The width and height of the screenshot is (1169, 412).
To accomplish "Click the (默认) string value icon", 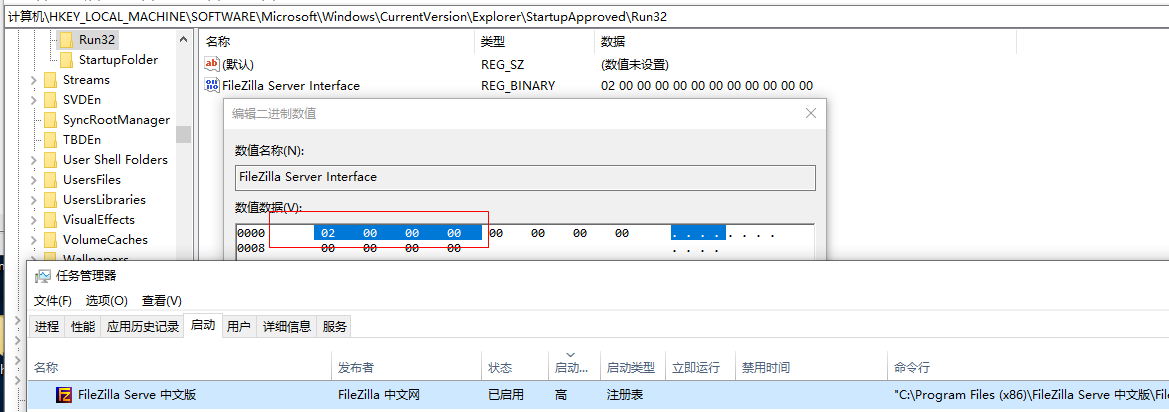I will [212, 65].
